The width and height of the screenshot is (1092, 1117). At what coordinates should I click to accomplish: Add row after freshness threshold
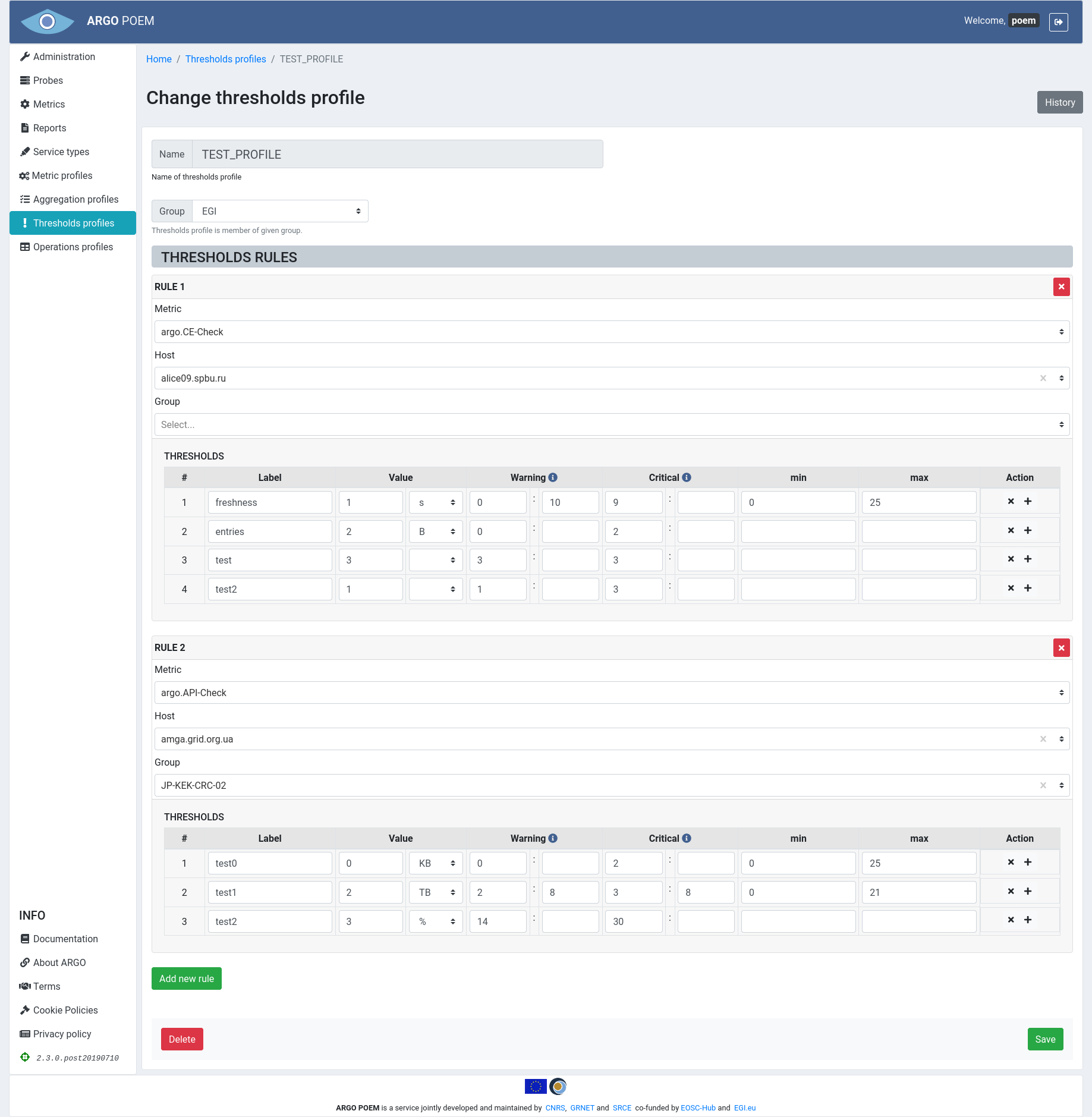pos(1028,501)
